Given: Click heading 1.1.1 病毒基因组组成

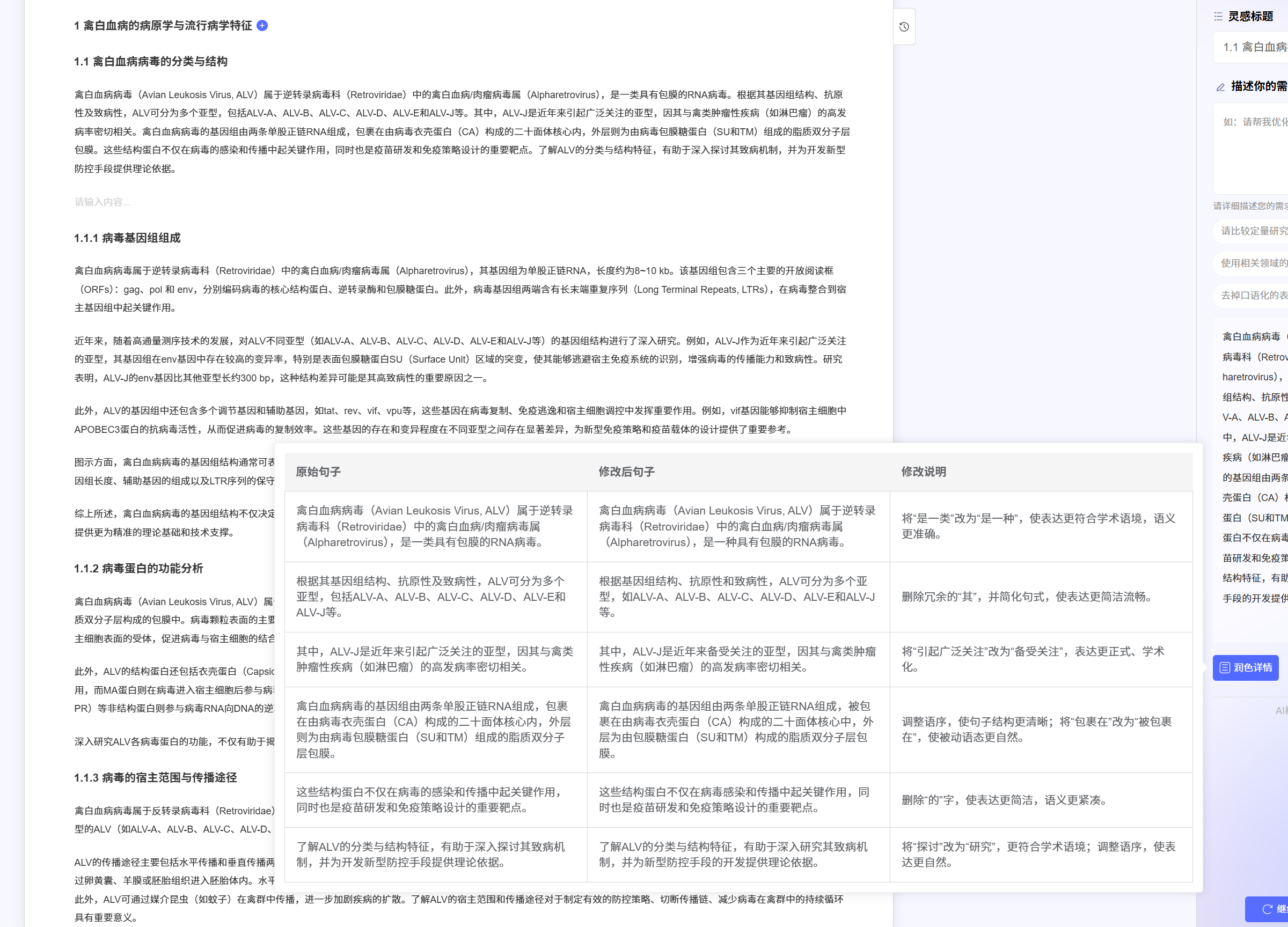Looking at the screenshot, I should (127, 238).
